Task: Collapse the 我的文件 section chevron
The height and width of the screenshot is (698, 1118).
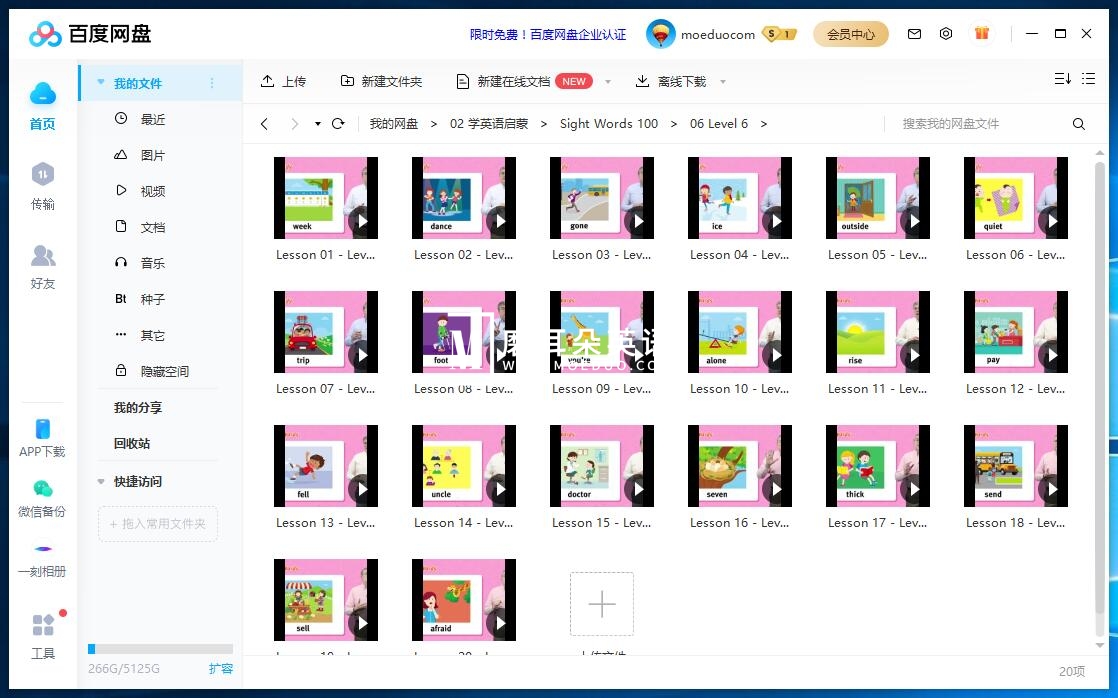Action: [99, 83]
